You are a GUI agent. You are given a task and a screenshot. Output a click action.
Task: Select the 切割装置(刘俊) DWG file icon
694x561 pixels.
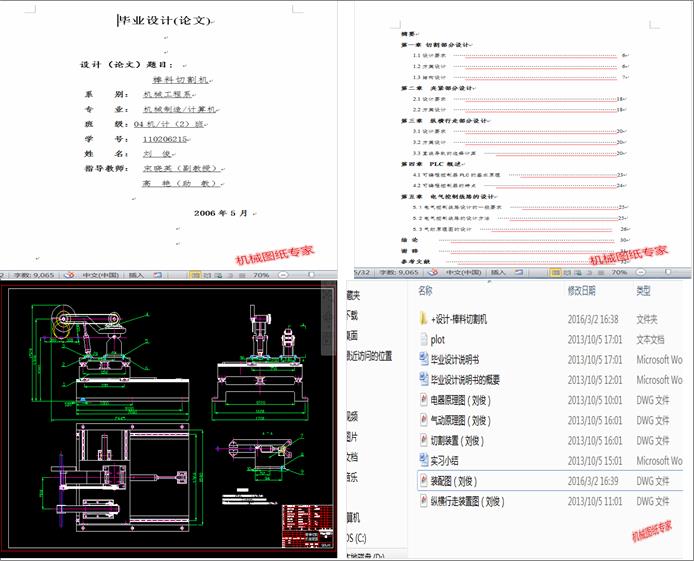pyautogui.click(x=424, y=440)
